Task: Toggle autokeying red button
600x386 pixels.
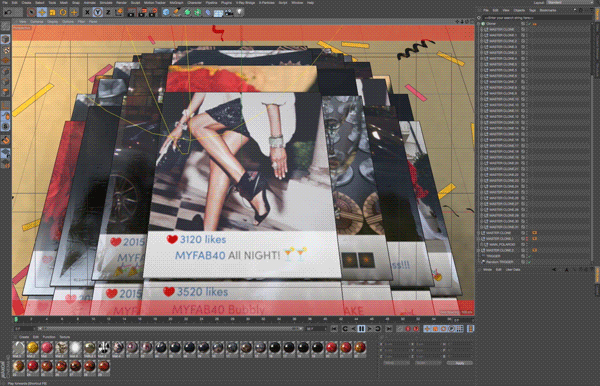Action: click(x=408, y=329)
